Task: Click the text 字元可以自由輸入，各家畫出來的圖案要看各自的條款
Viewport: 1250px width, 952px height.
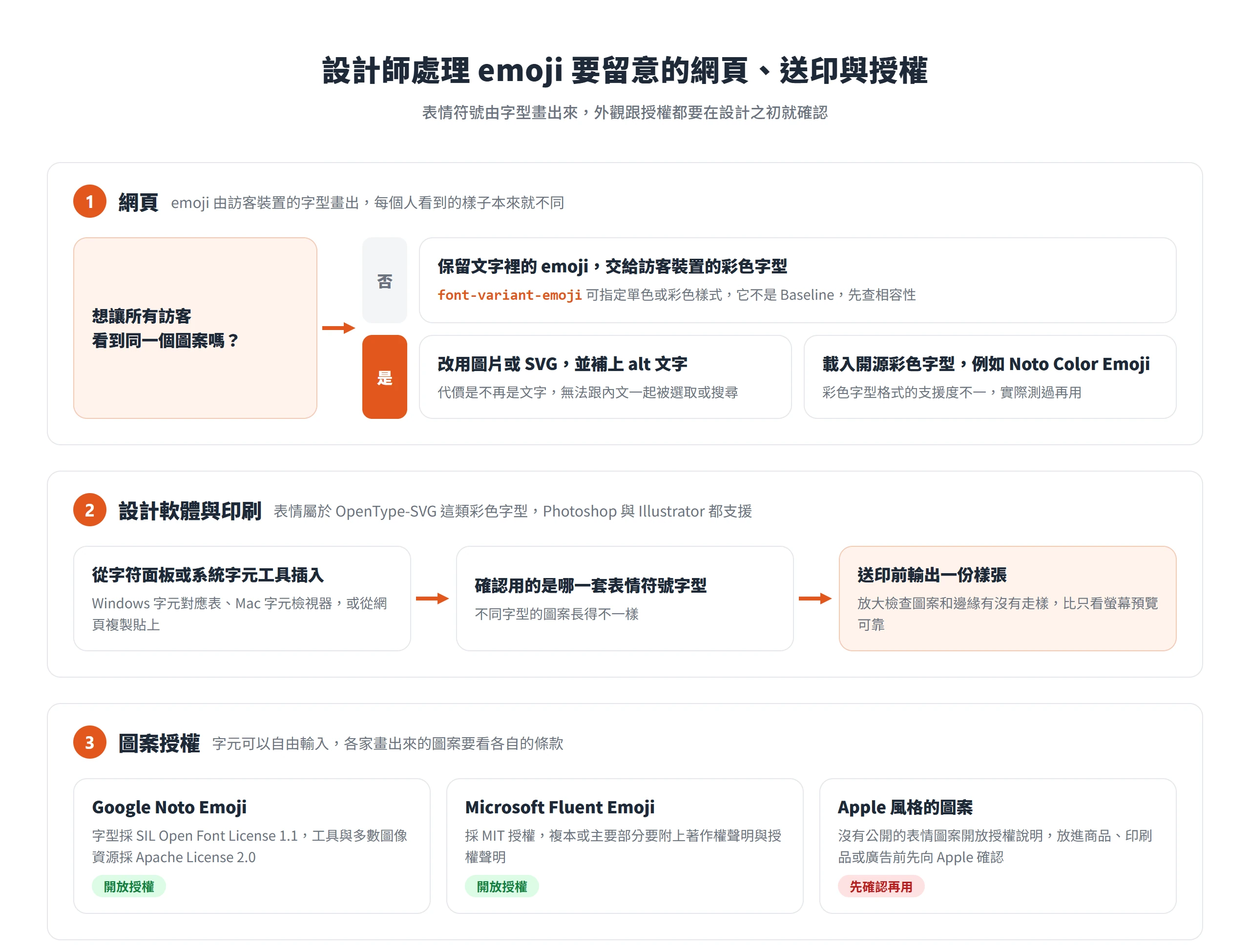Action: (388, 744)
